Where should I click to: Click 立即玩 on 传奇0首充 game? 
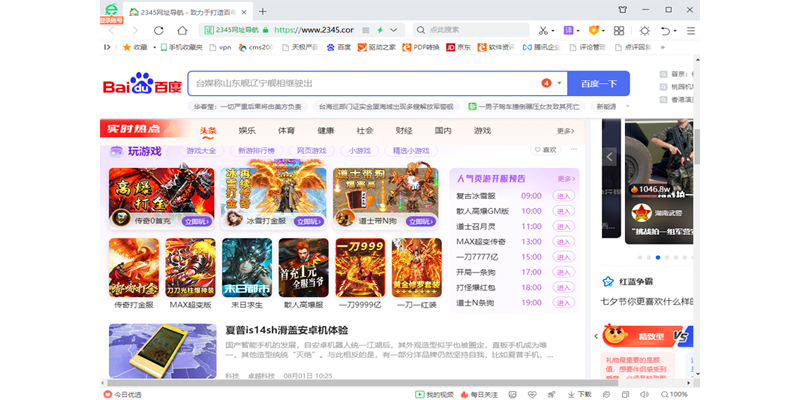[x=197, y=221]
